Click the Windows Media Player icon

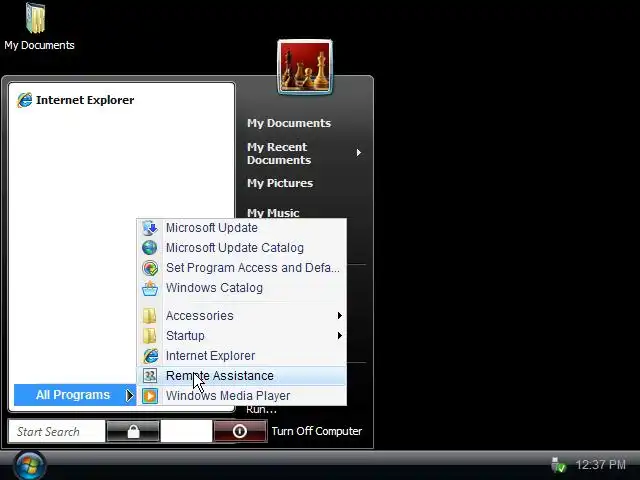point(150,396)
